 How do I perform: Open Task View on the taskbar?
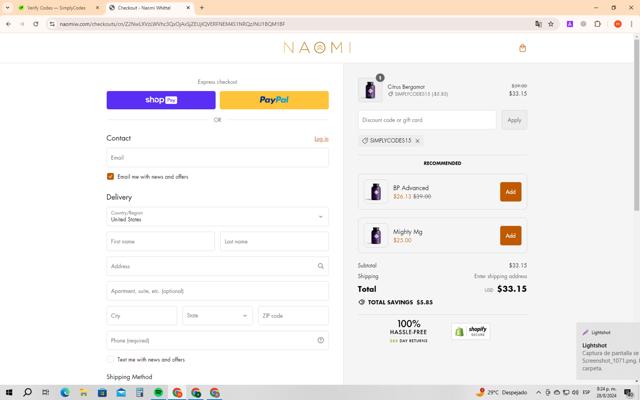click(46, 393)
